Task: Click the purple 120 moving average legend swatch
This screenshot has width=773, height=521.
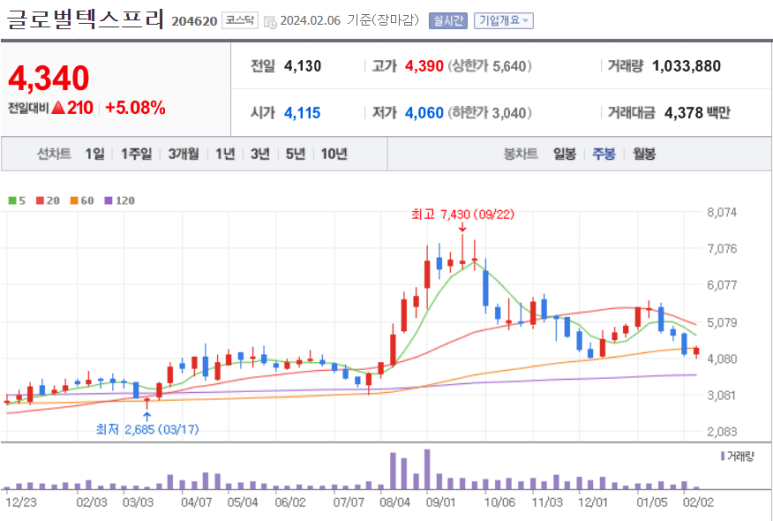Action: (x=108, y=201)
